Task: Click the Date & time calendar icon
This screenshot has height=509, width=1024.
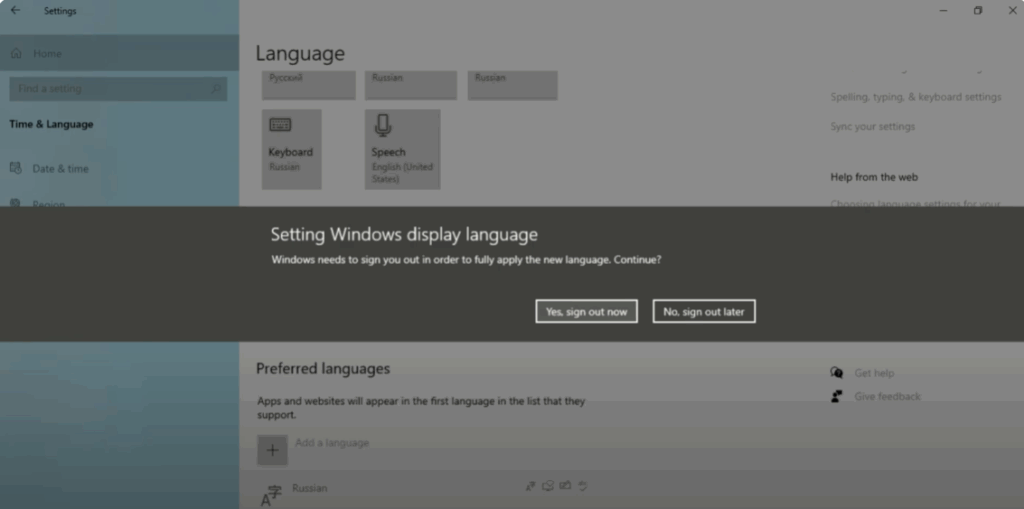Action: point(16,168)
